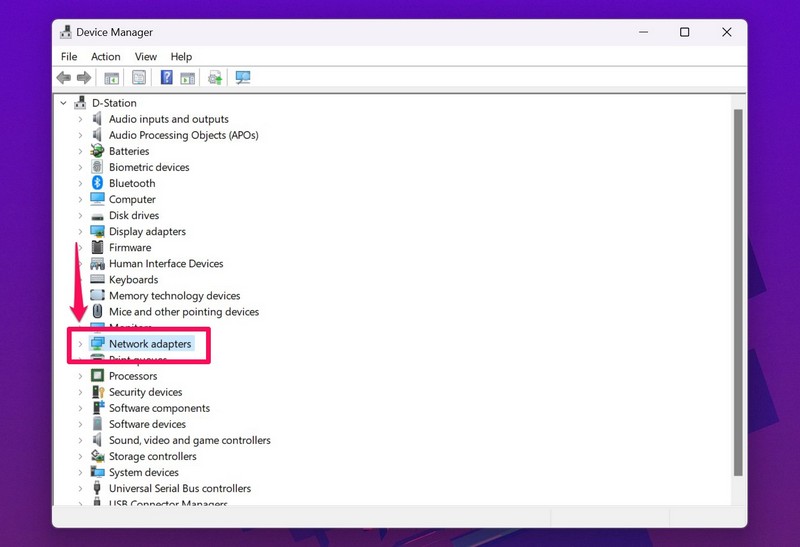Click the Update device driver toolbar icon

[214, 78]
